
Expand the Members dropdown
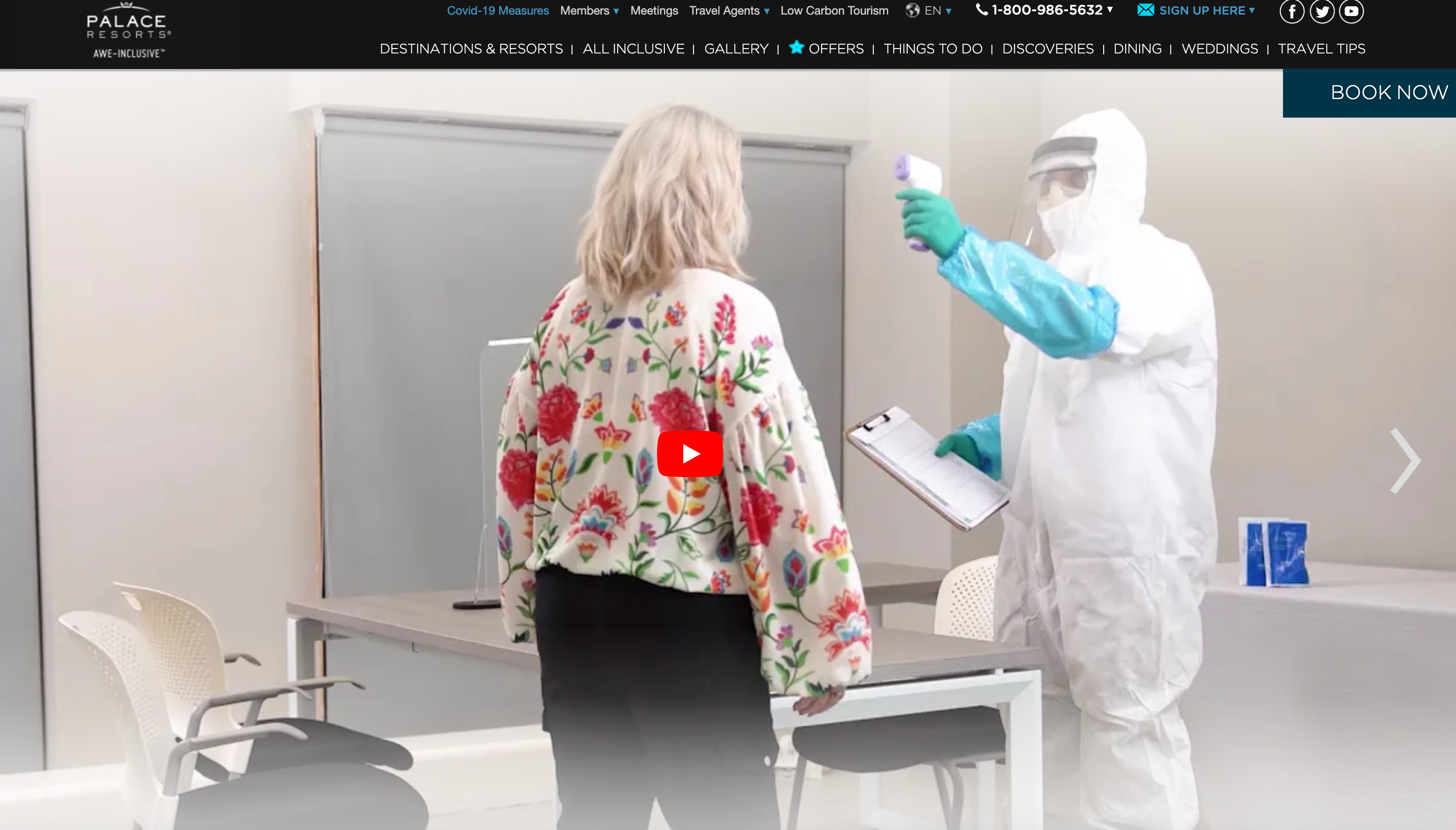click(x=589, y=11)
